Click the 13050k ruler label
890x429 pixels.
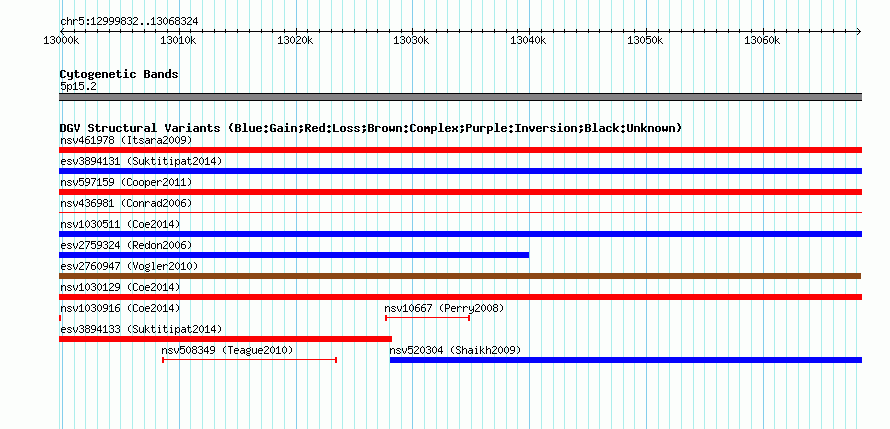click(645, 40)
